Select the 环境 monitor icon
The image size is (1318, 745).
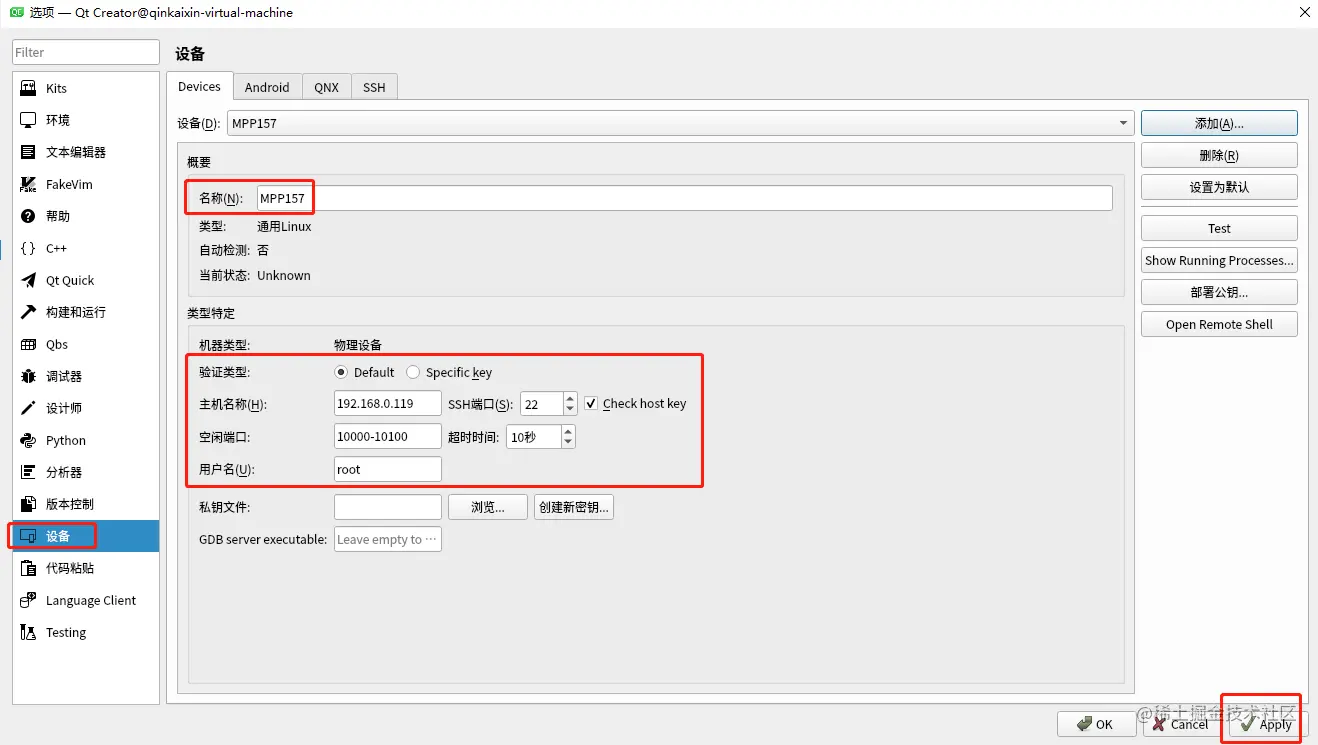click(28, 120)
